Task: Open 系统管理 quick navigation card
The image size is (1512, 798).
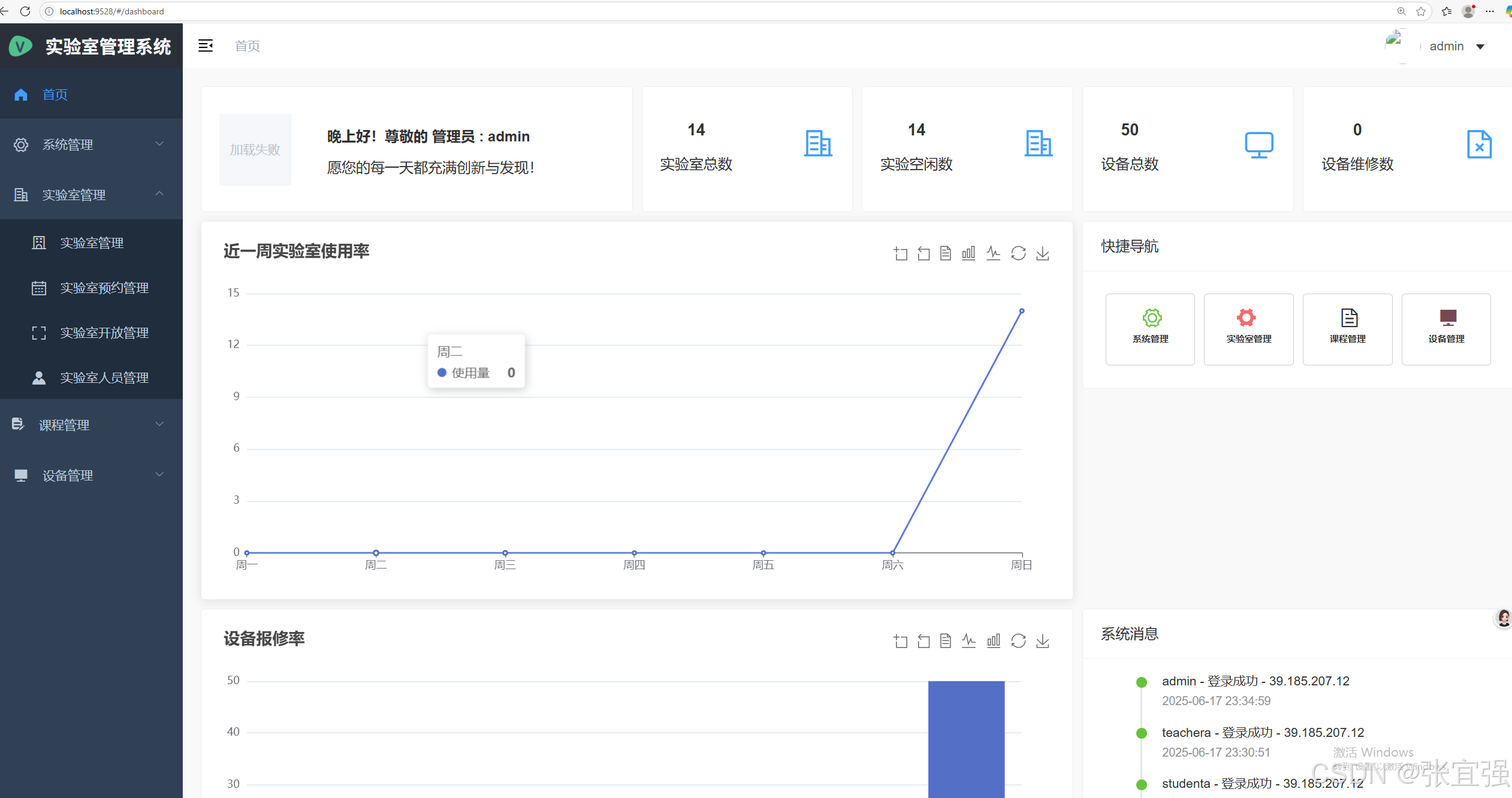Action: (x=1150, y=329)
